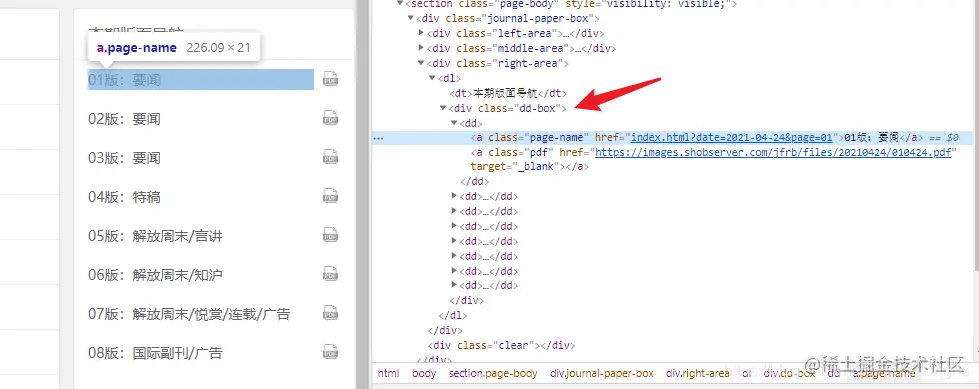Open the 02版:要闻 page link
The width and height of the screenshot is (979, 389).
pos(124,119)
